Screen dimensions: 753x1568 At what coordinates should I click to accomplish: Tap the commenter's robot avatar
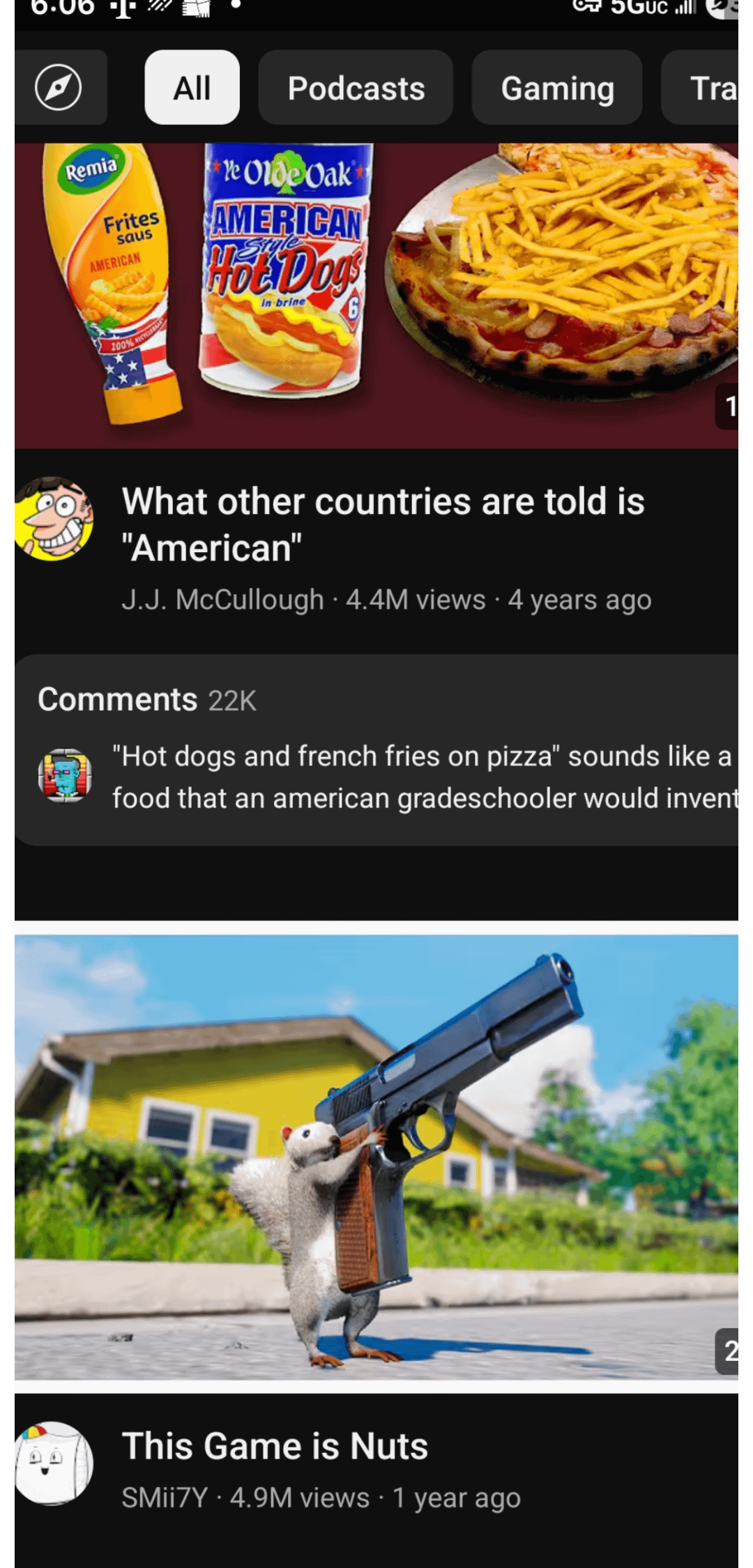pyautogui.click(x=65, y=775)
